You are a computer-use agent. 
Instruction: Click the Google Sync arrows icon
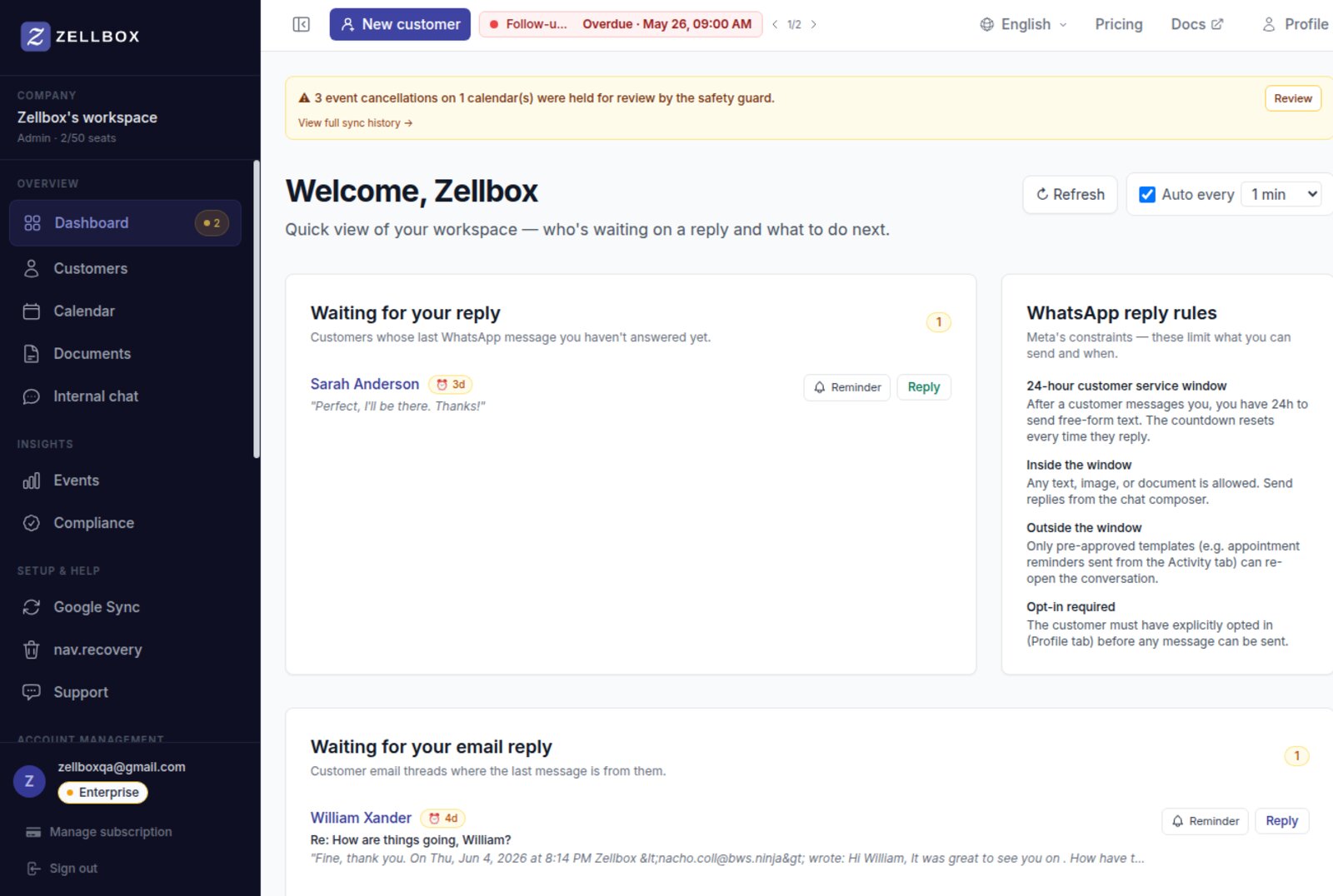tap(32, 607)
